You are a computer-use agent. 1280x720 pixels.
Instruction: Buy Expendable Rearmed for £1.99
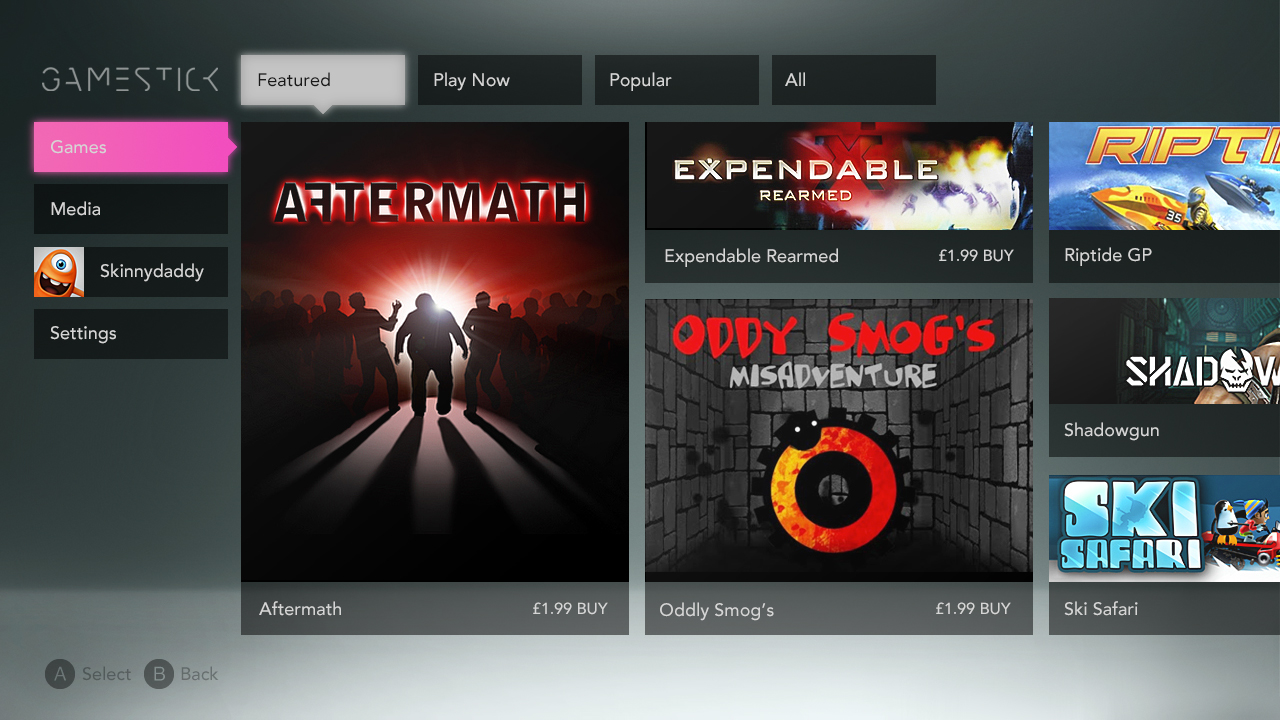click(x=976, y=256)
